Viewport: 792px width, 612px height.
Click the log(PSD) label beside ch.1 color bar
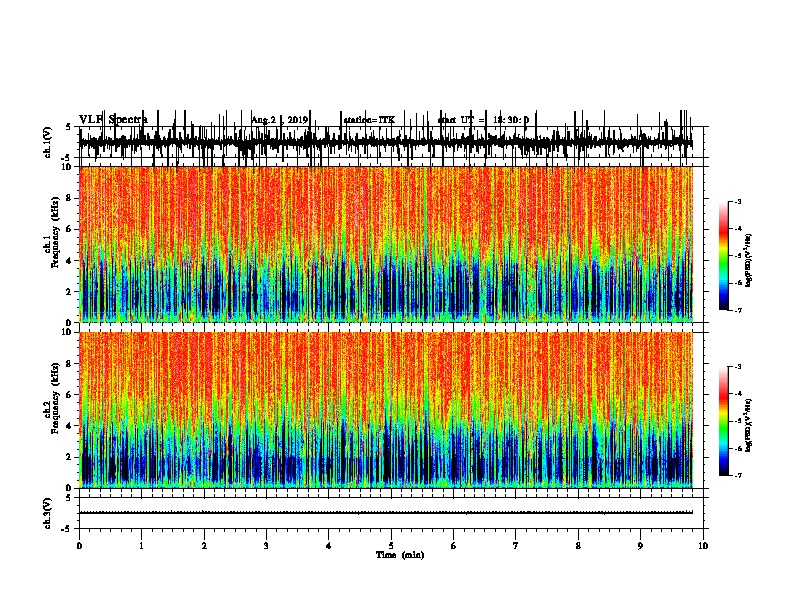tap(749, 260)
